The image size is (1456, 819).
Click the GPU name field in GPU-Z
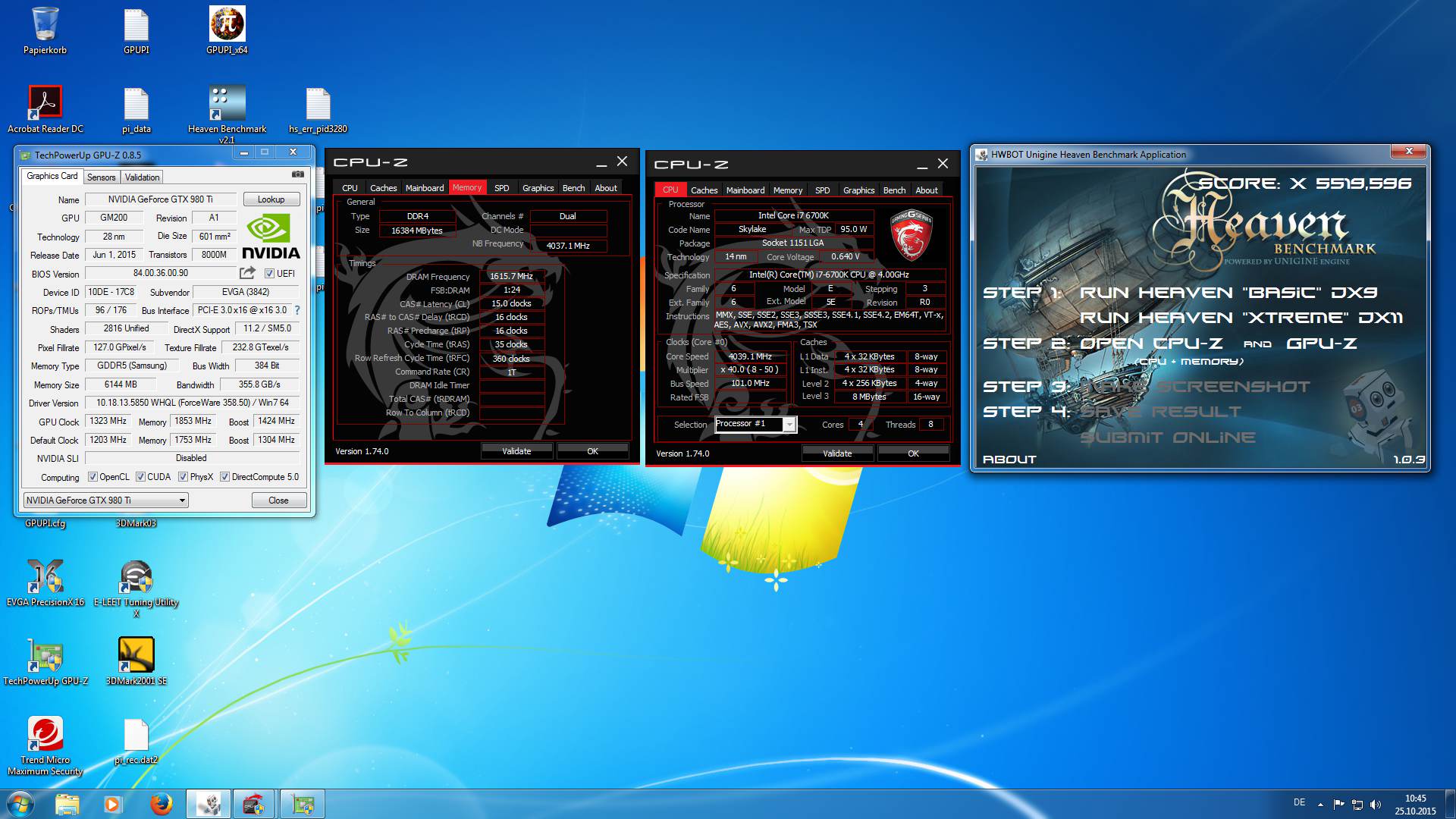(x=160, y=199)
